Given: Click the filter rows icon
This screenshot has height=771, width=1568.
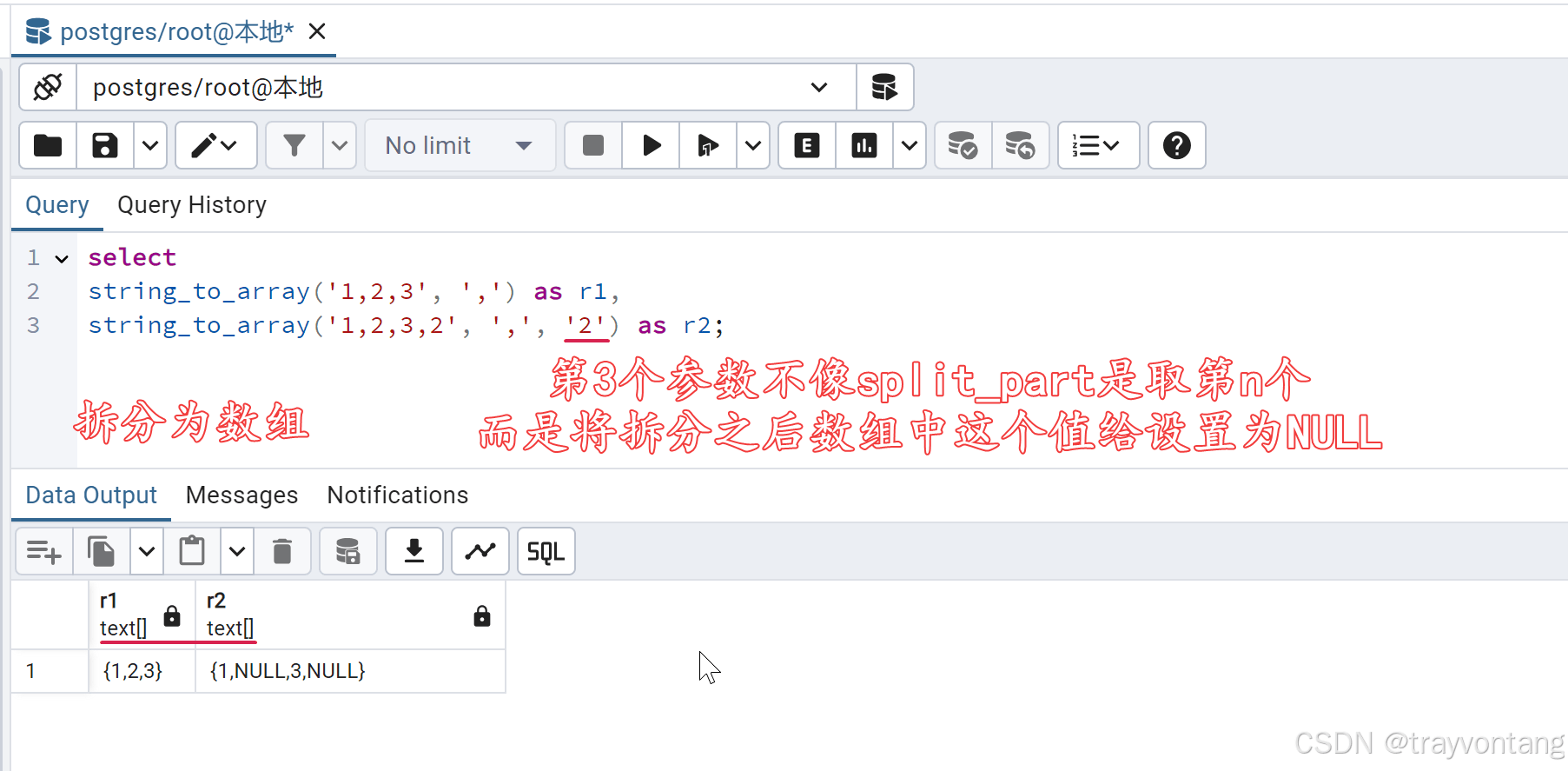Looking at the screenshot, I should [x=294, y=145].
